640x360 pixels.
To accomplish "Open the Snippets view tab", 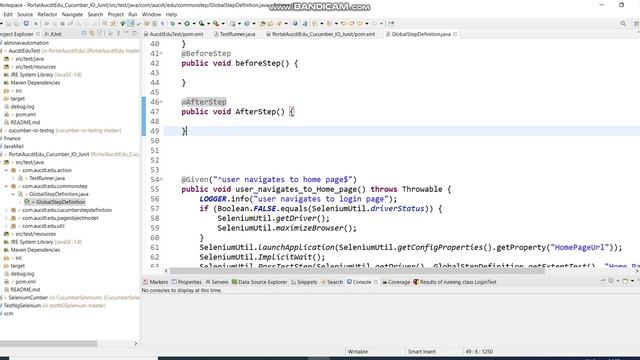I will click(x=304, y=282).
